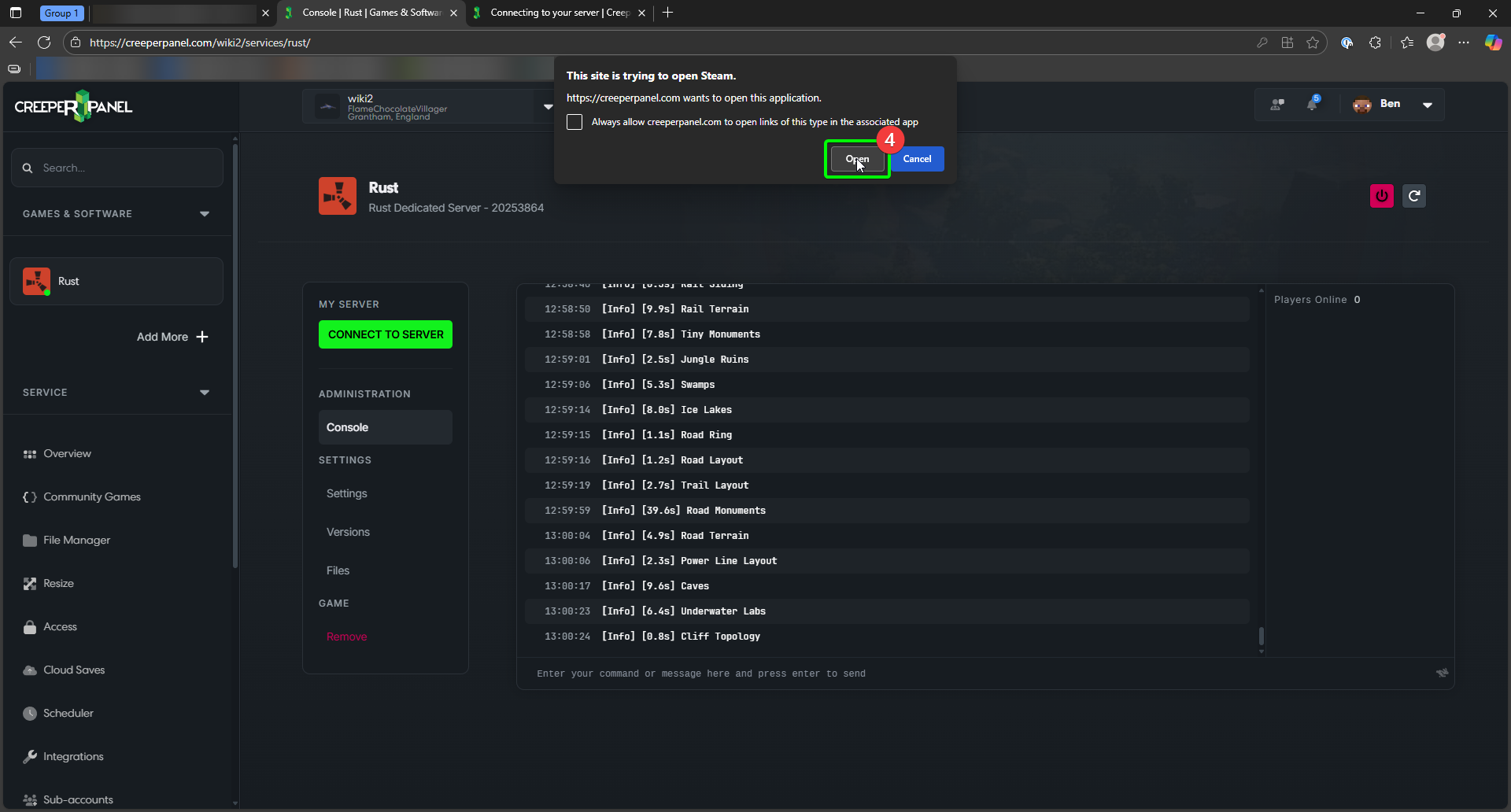Click the CreeperPanel logo
The width and height of the screenshot is (1511, 812).
[73, 106]
